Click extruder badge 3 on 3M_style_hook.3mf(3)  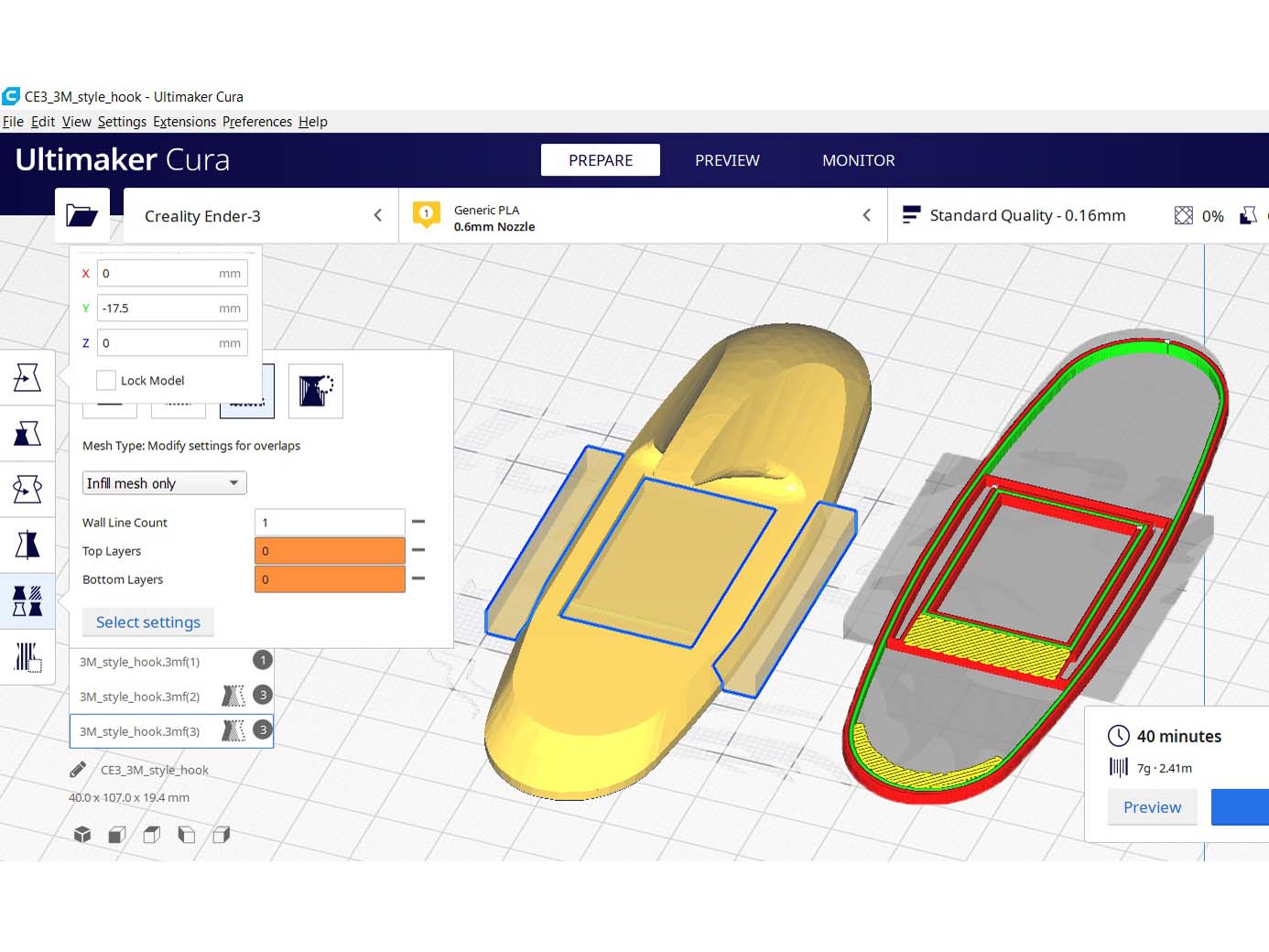click(x=263, y=730)
